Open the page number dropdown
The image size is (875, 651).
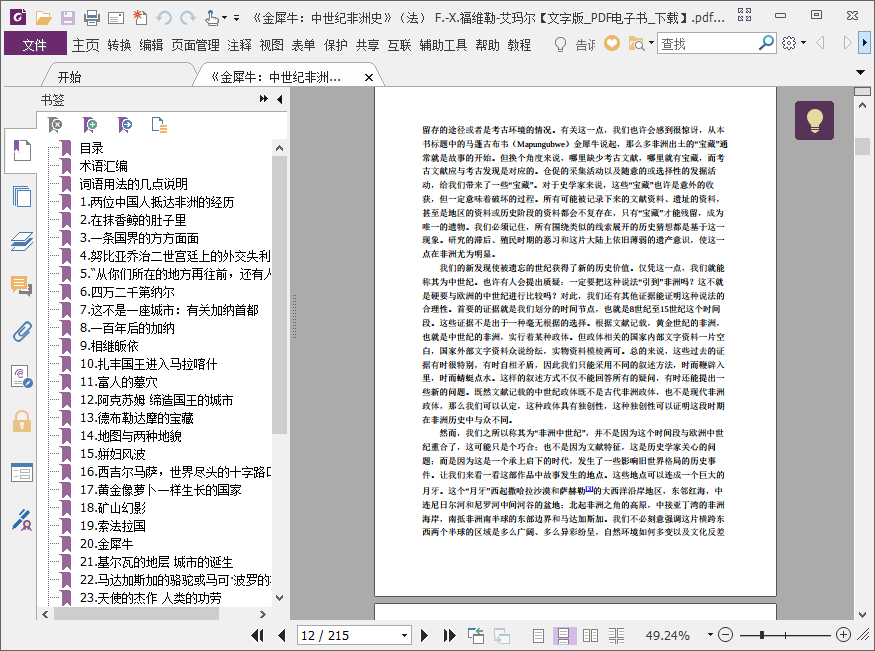405,635
